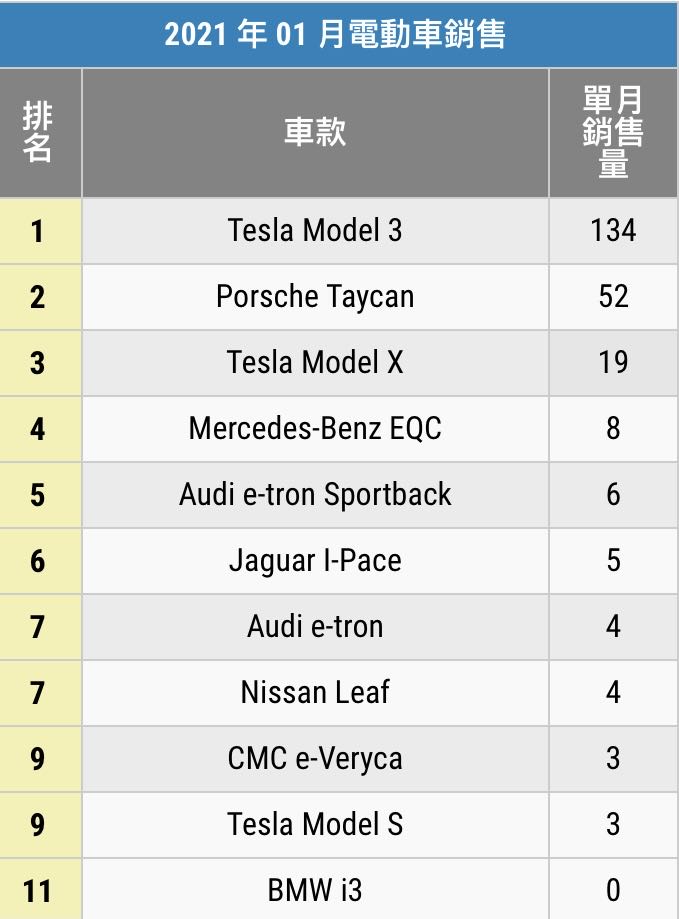
Task: Click the Tesla Model S entry
Action: (x=315, y=824)
